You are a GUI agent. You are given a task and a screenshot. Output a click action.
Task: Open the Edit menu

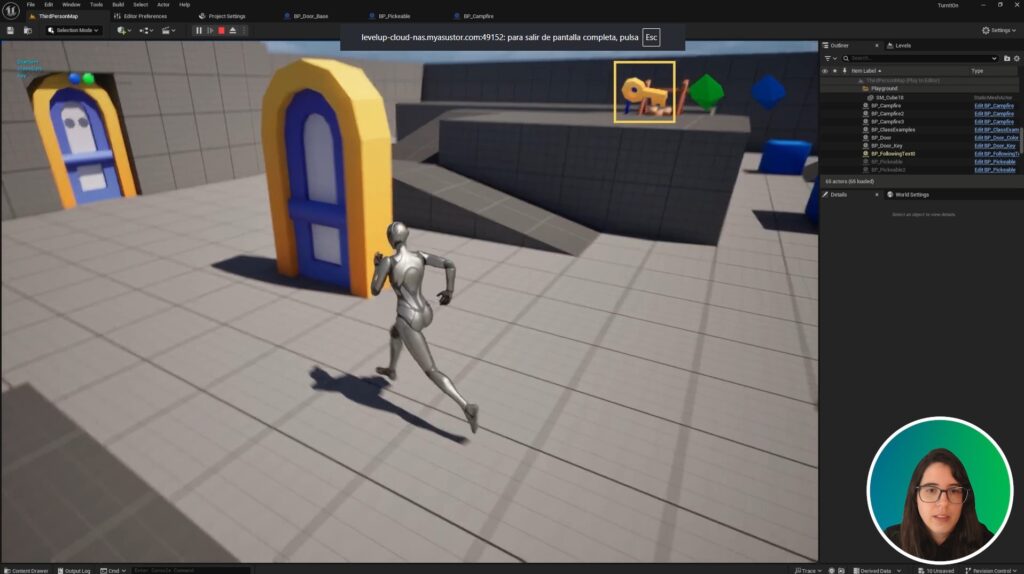[48, 5]
